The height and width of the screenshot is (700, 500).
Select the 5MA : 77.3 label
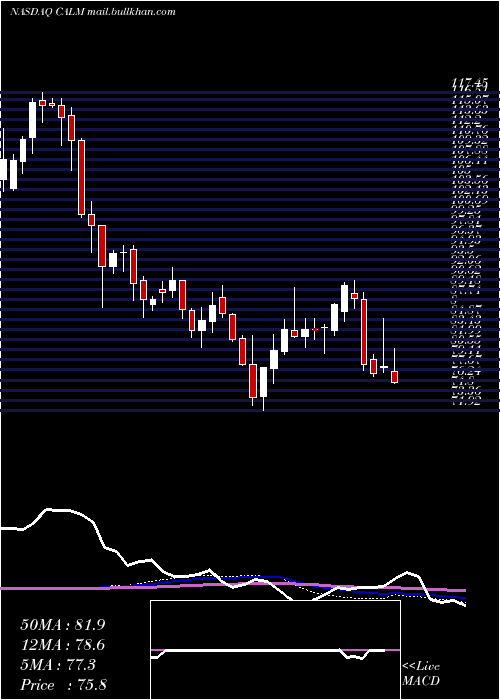click(x=58, y=665)
